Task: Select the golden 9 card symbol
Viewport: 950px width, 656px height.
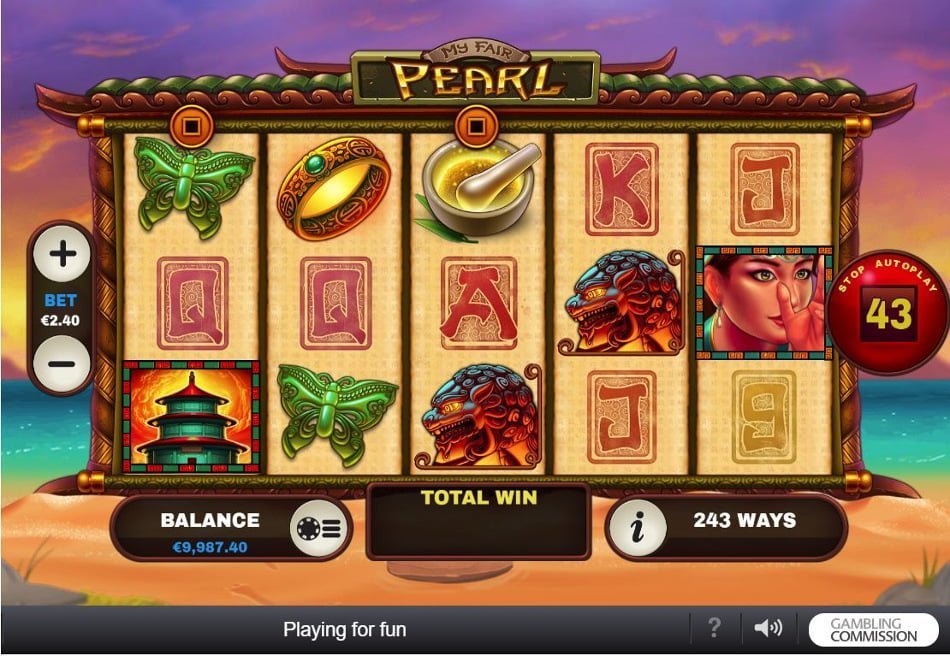Action: point(764,417)
